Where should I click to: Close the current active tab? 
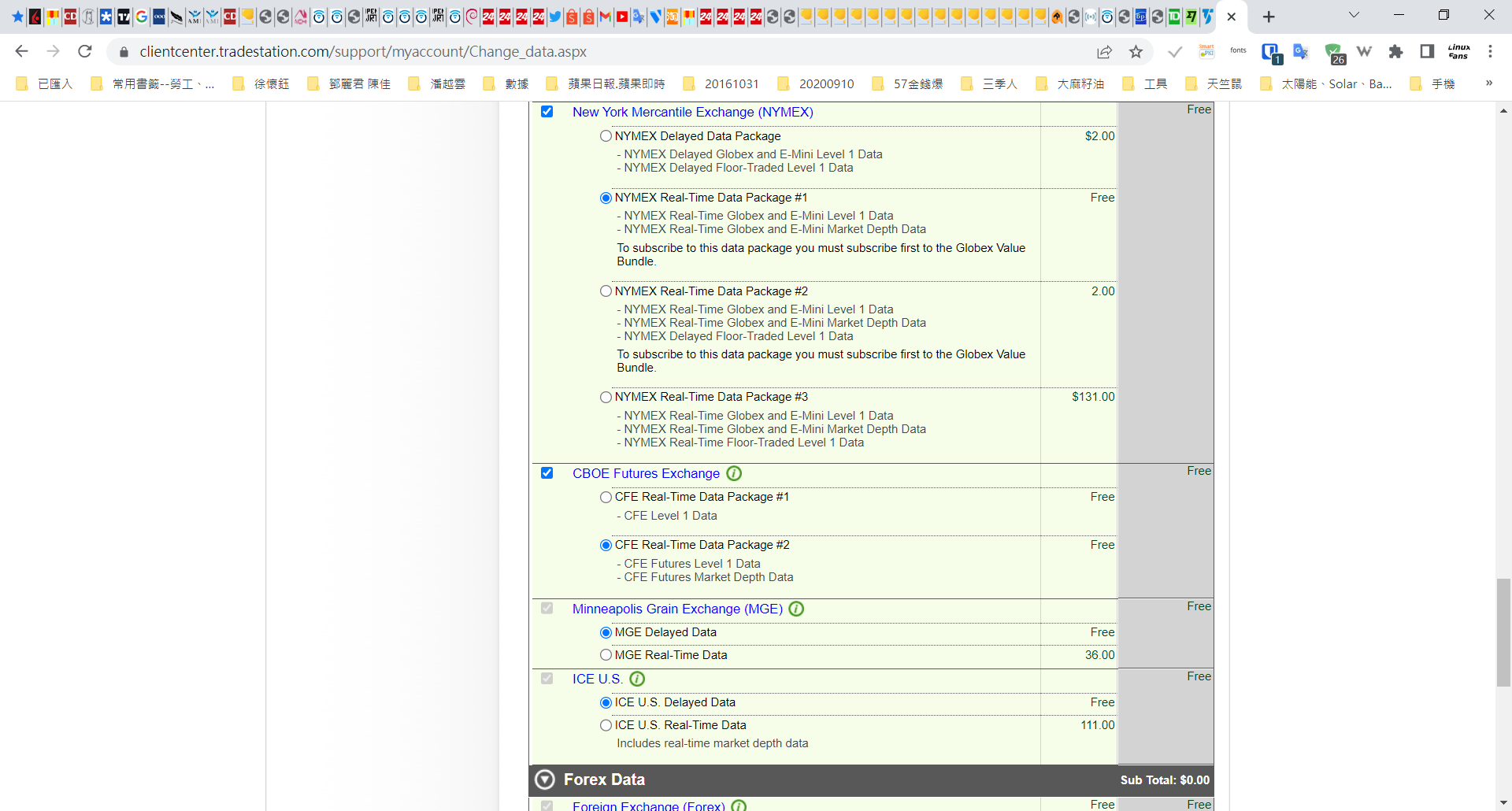pos(1232,17)
